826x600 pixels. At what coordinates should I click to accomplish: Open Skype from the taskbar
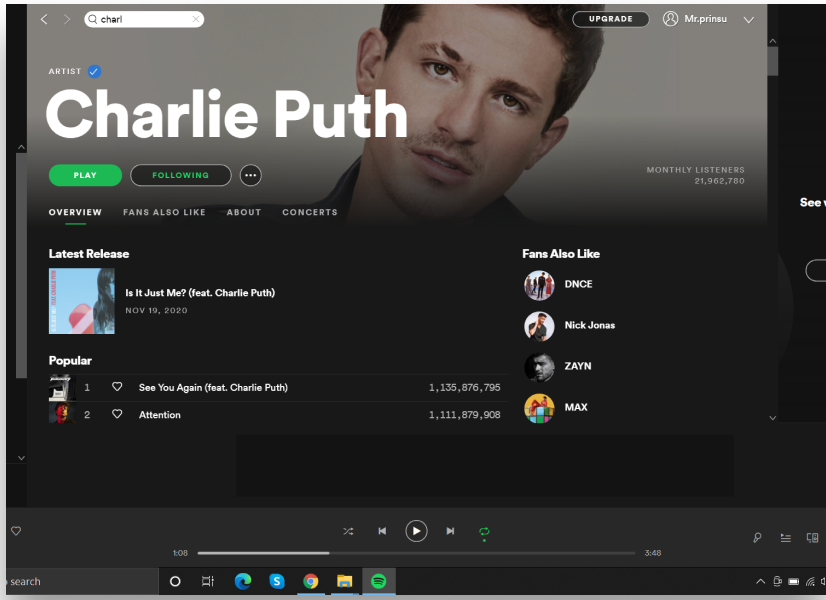point(277,581)
